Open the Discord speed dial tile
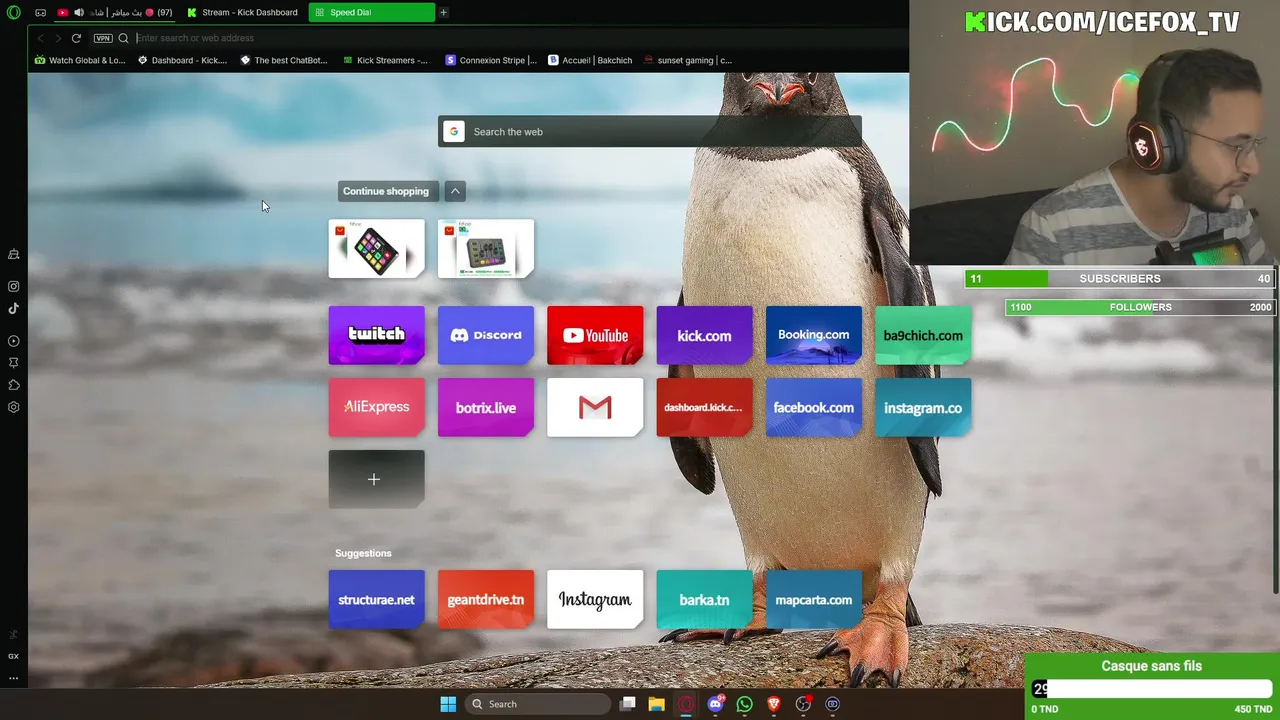Viewport: 1280px width, 720px height. (486, 335)
